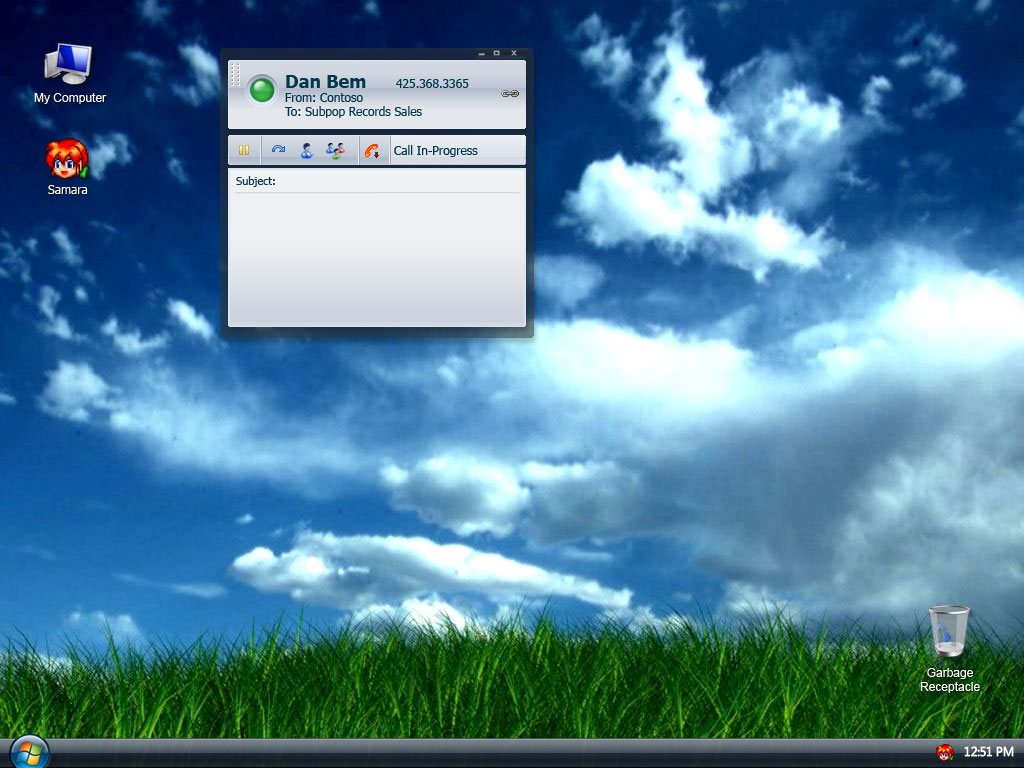Select the Samara desktop icon
1024x768 pixels.
[67, 167]
